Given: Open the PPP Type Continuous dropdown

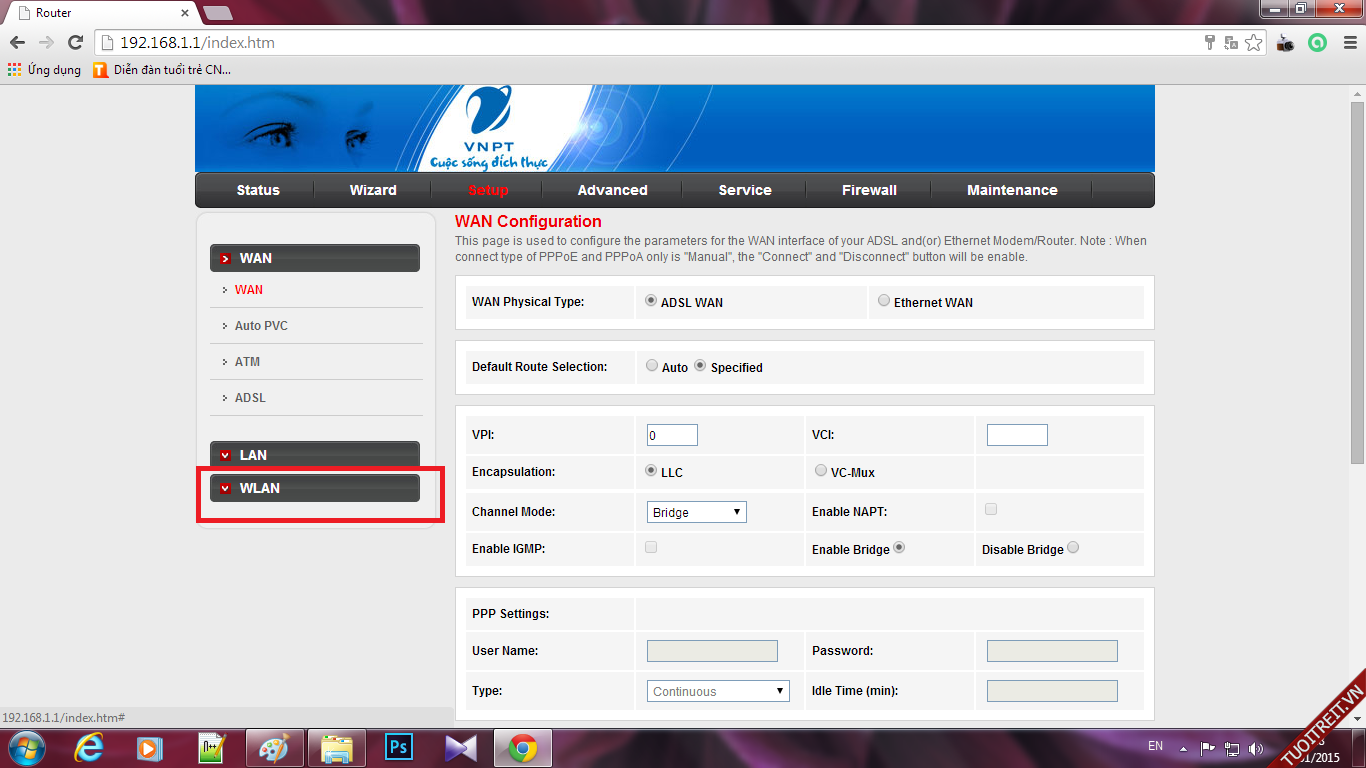Looking at the screenshot, I should point(717,691).
